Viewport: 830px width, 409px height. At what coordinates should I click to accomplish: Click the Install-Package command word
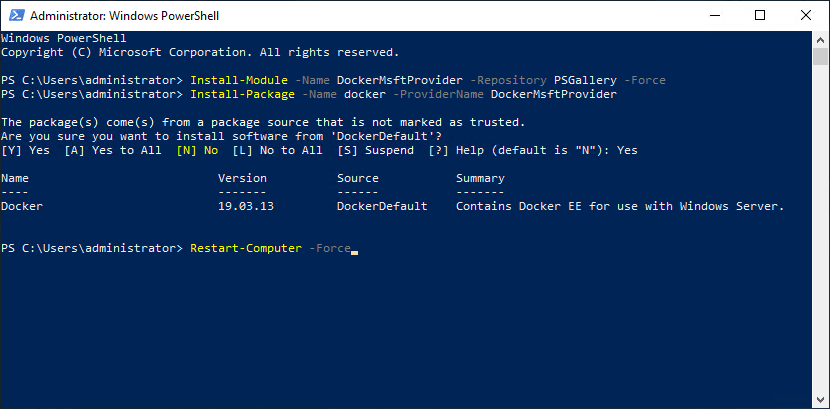pos(235,94)
